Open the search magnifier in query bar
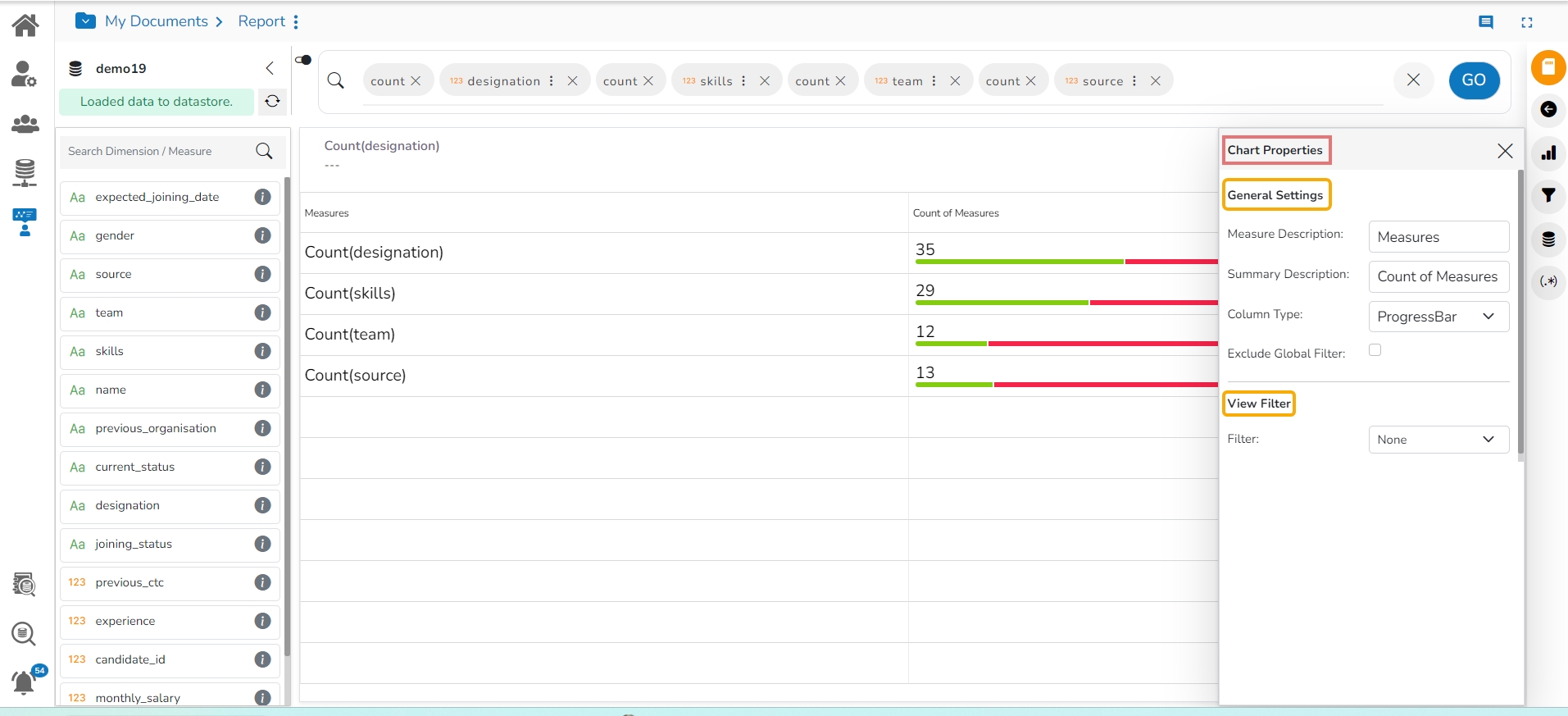Screen dimensions: 1568x716 (336, 80)
